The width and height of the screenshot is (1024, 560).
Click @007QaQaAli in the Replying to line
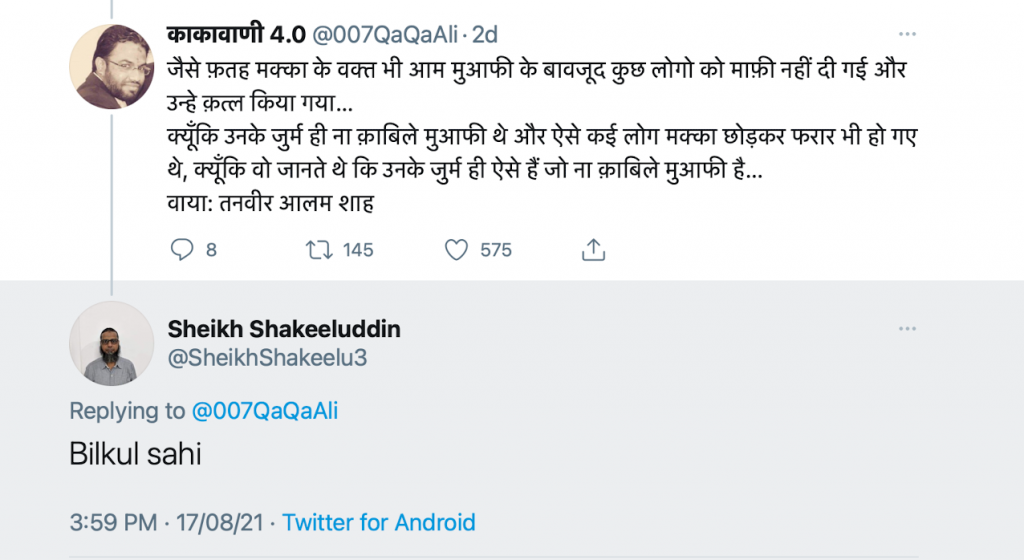pos(264,410)
